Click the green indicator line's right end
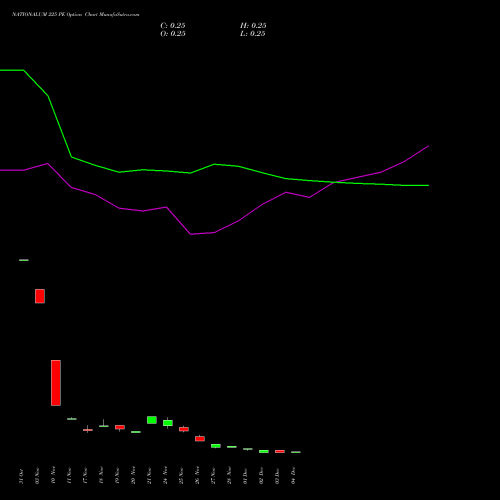 (428, 185)
